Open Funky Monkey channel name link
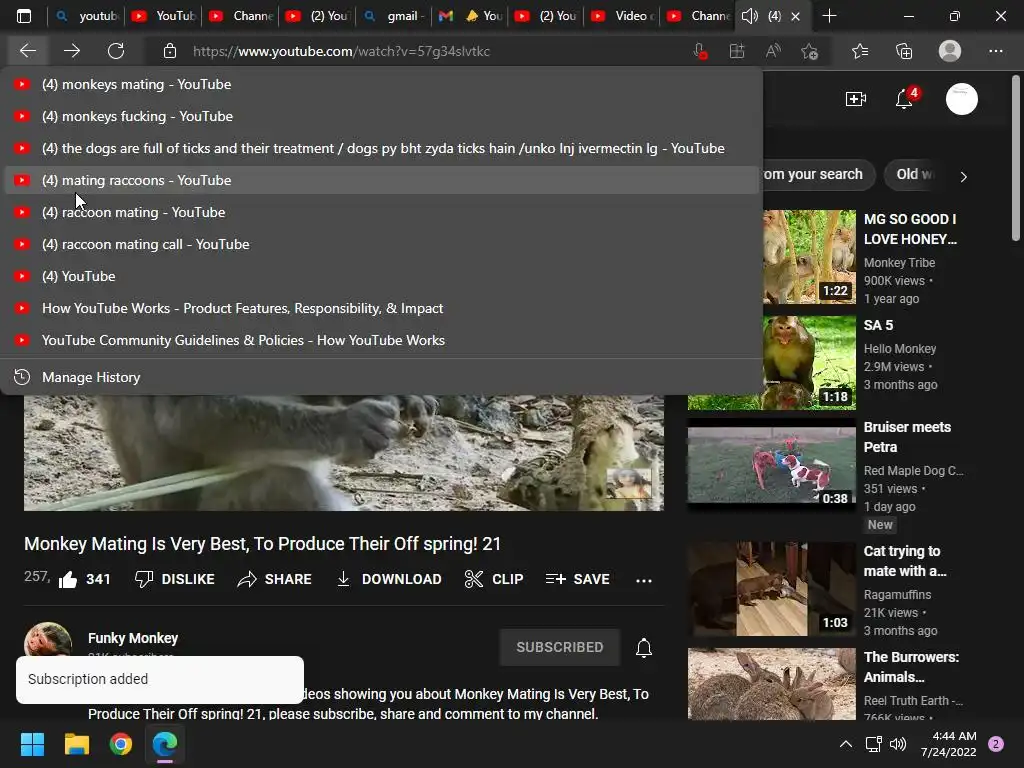This screenshot has width=1024, height=768. click(x=133, y=638)
